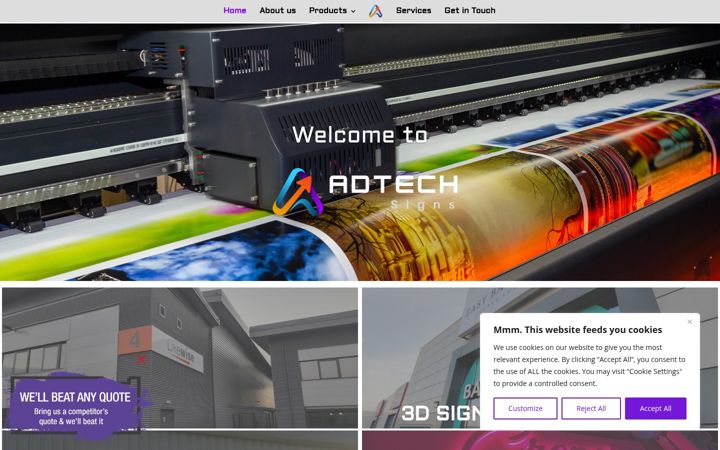
Task: Open the Services page
Action: [x=413, y=10]
